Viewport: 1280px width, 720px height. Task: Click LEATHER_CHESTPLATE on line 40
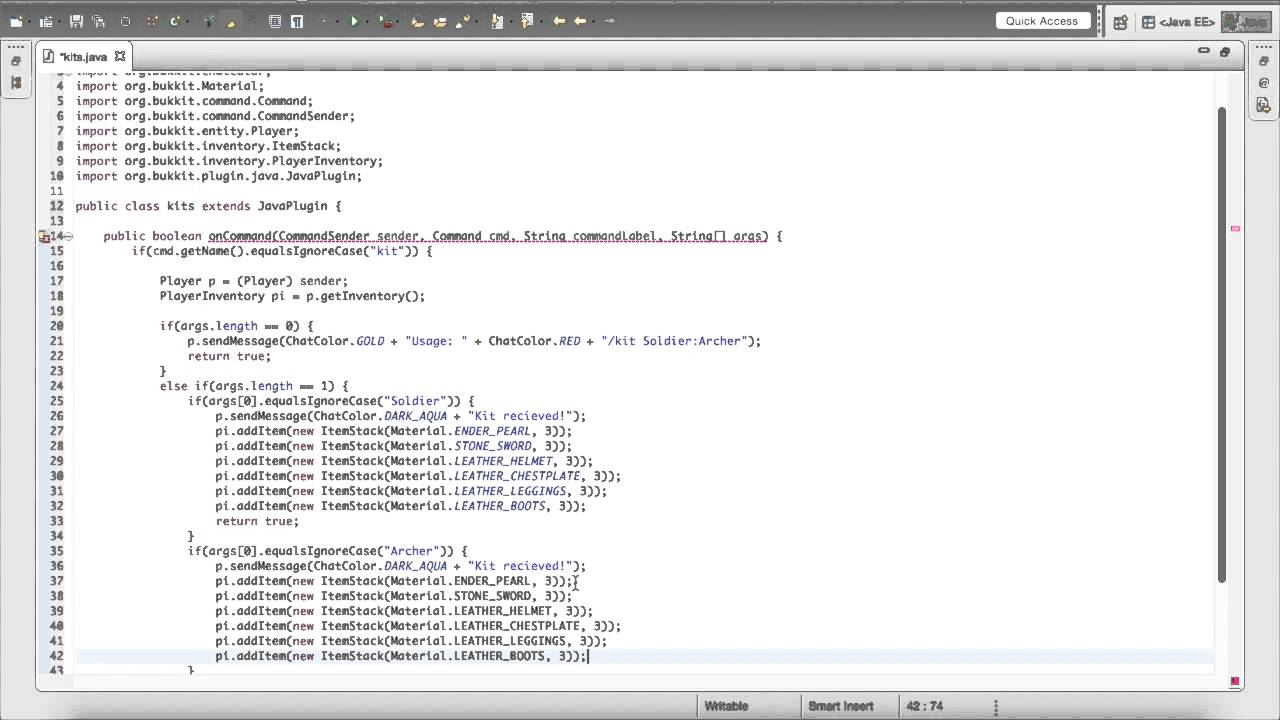click(x=516, y=626)
